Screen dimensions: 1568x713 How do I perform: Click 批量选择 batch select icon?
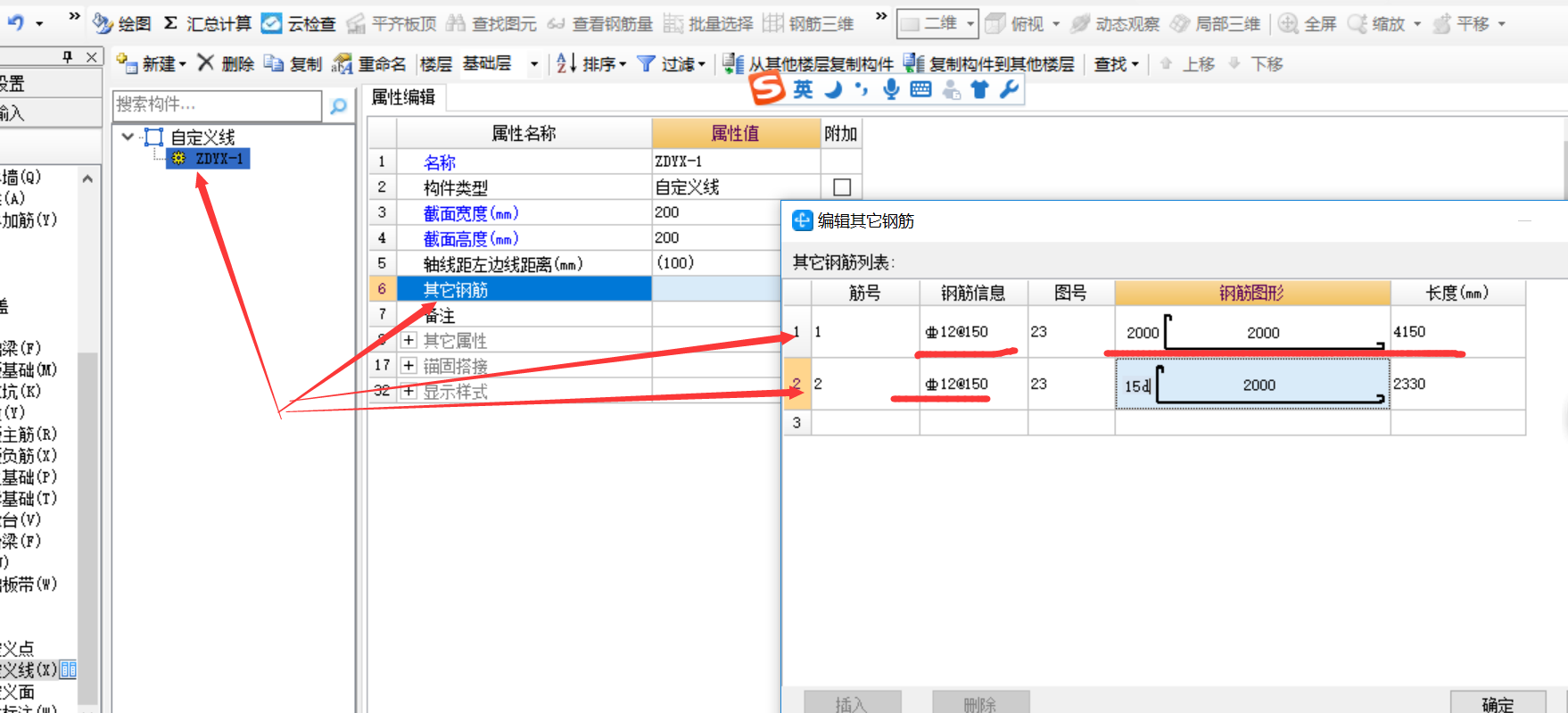pyautogui.click(x=673, y=24)
